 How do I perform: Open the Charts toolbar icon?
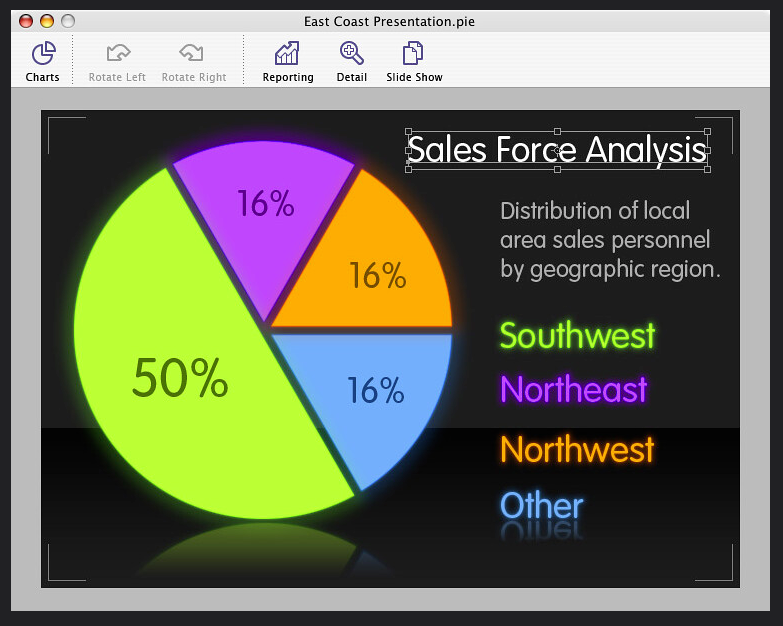[43, 53]
